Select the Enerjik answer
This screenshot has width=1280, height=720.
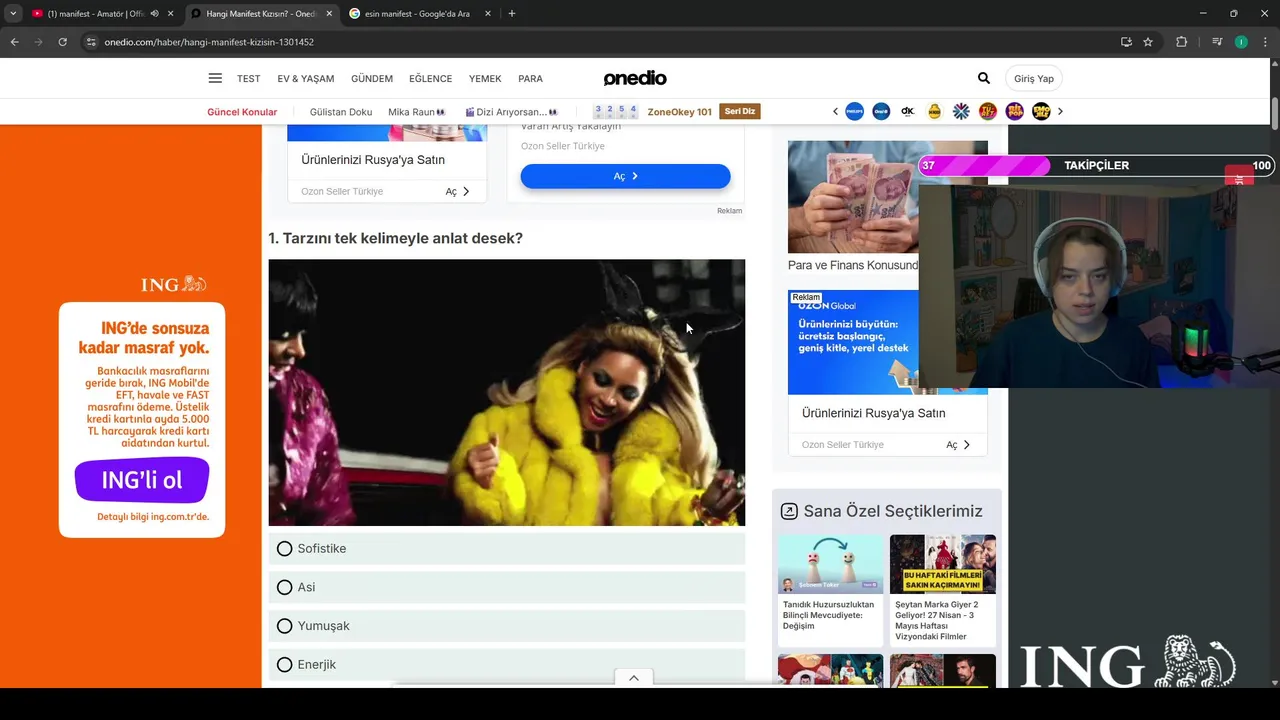click(x=507, y=664)
